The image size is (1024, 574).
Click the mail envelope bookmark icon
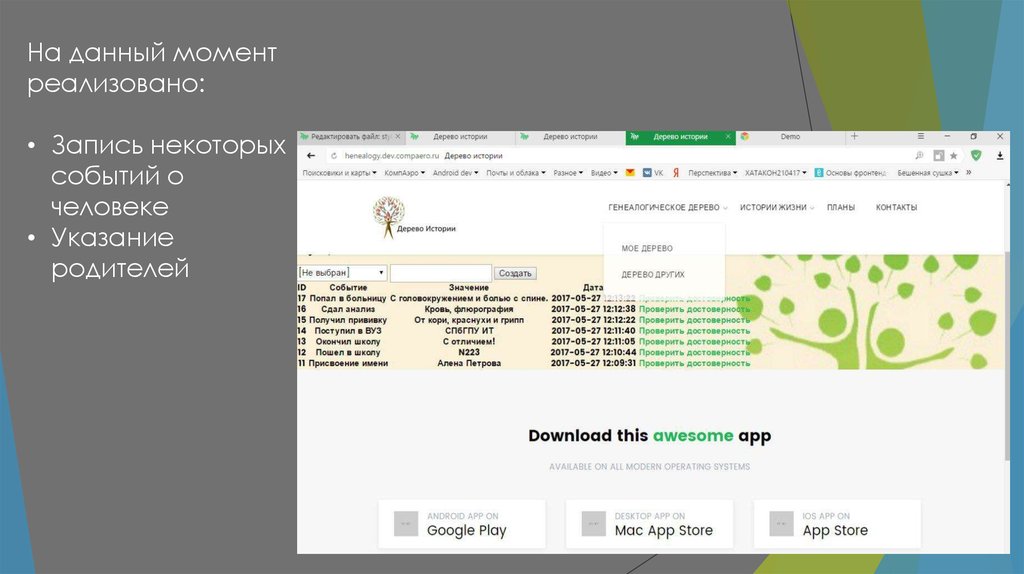coord(630,173)
